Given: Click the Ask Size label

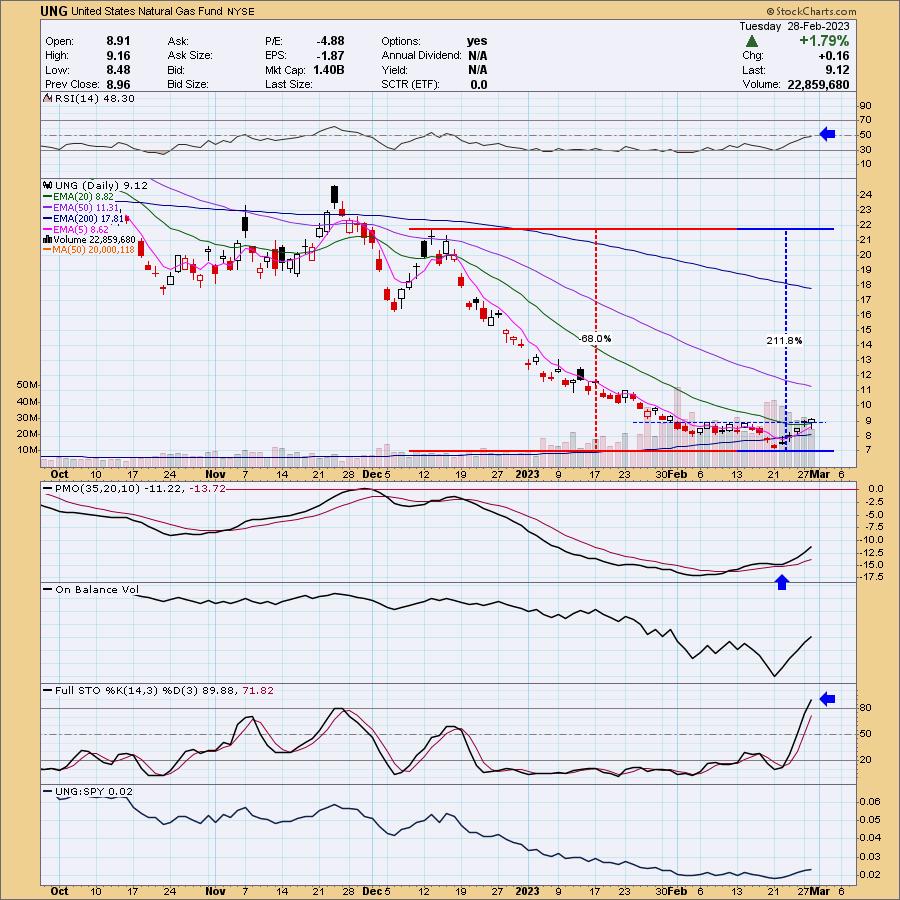Looking at the screenshot, I should 190,55.
